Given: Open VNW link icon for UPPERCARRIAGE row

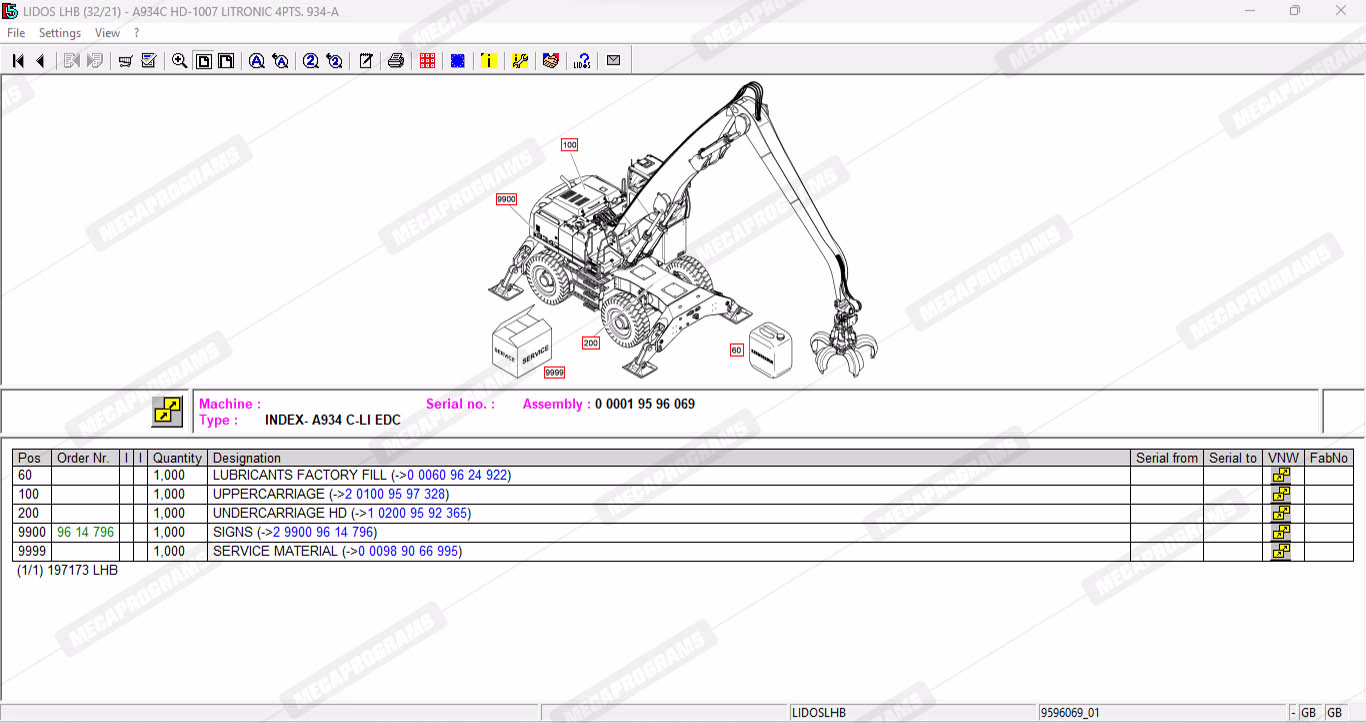Looking at the screenshot, I should pos(1281,495).
